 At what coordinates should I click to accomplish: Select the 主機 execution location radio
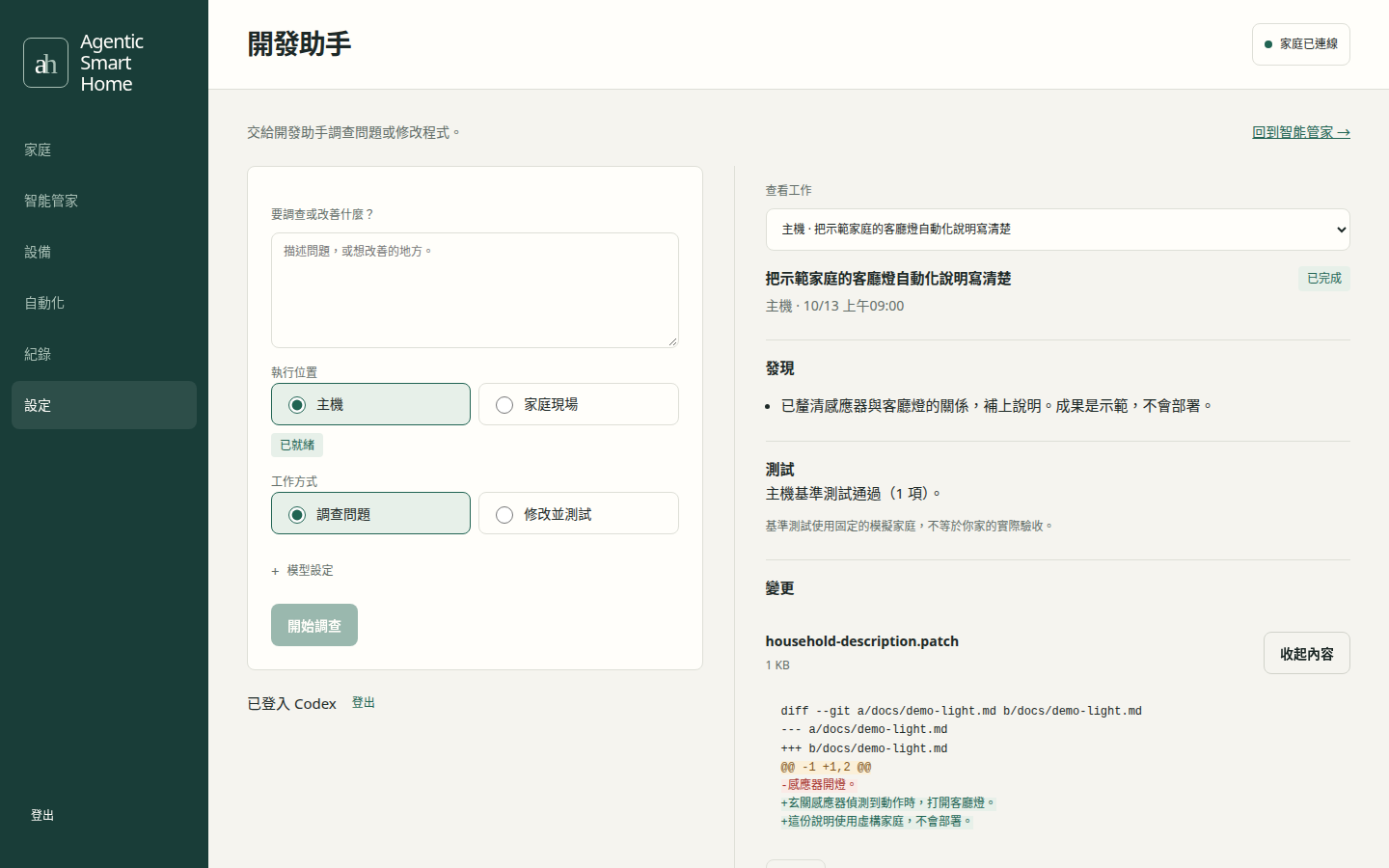pos(370,404)
